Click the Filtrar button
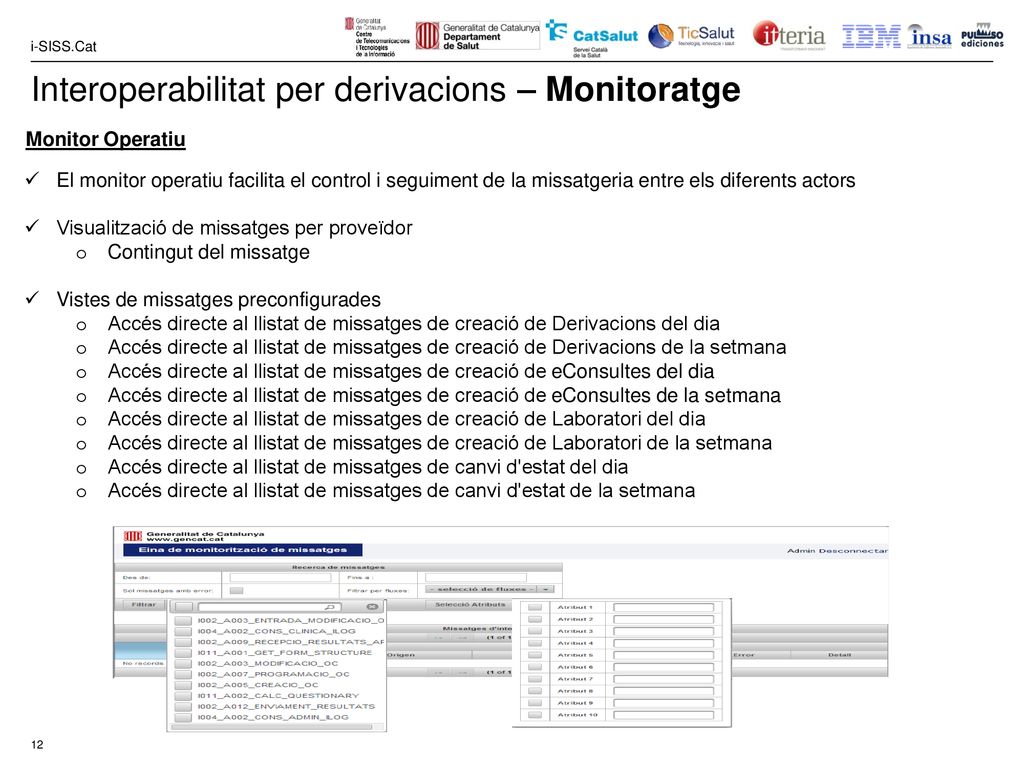This screenshot has width=1024, height=768. coord(144,605)
